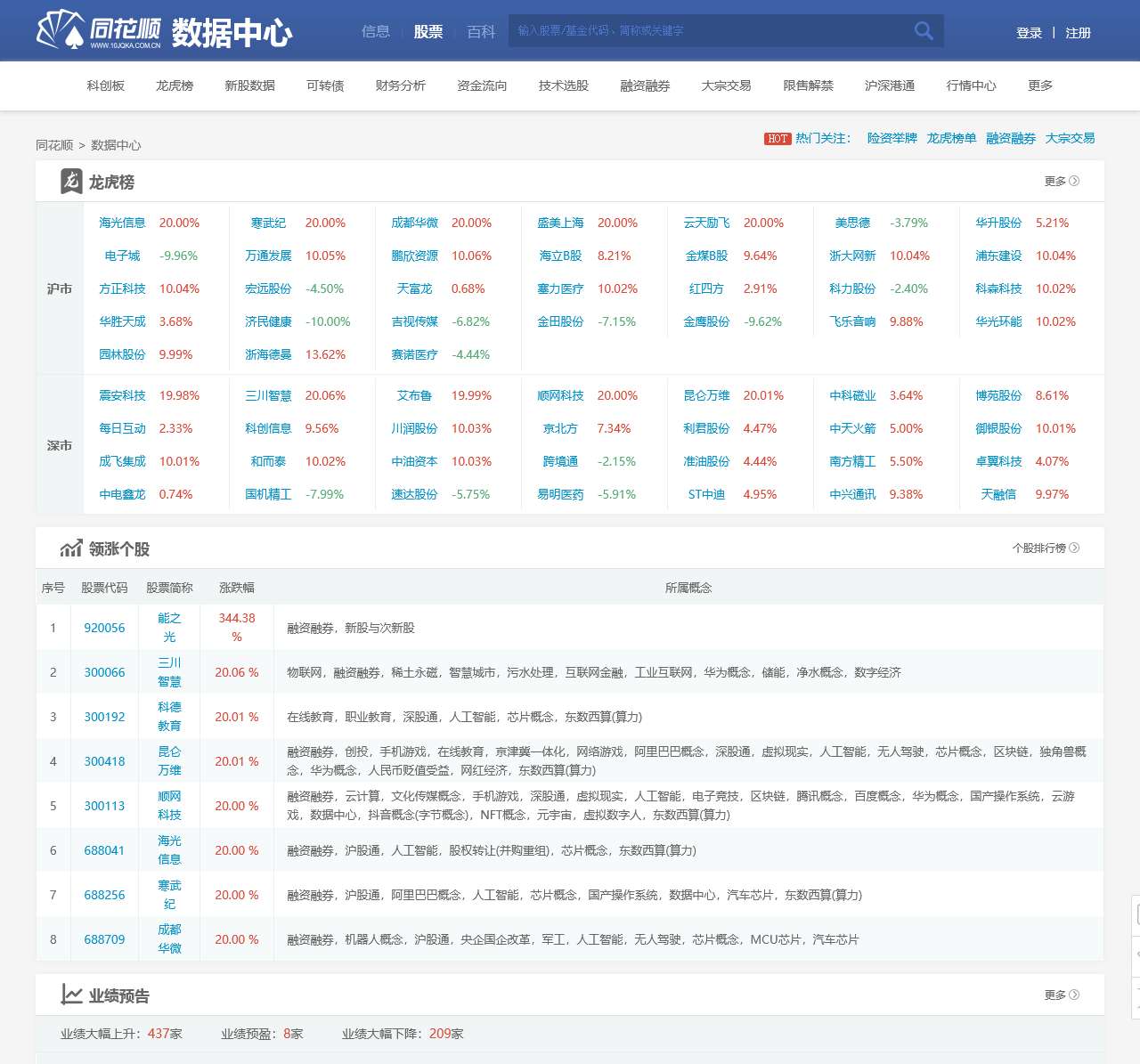Viewport: 1140px width, 1064px height.
Task: Click the stock search input field
Action: (704, 30)
